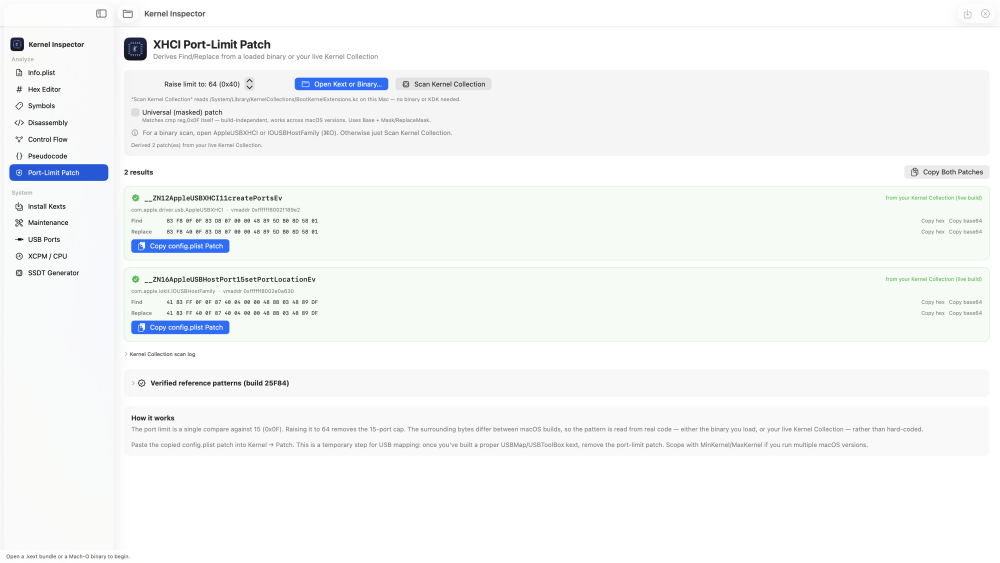Click green check icon for createPortsEv result
1000x563 pixels.
point(135,198)
